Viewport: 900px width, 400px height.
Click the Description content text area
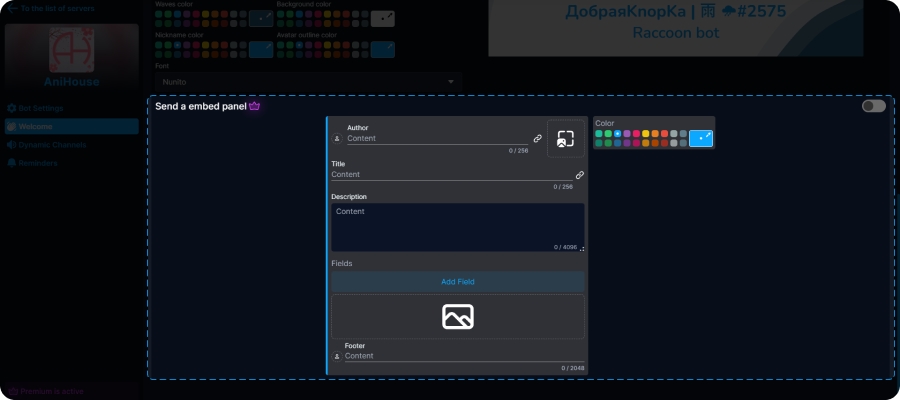coord(457,225)
